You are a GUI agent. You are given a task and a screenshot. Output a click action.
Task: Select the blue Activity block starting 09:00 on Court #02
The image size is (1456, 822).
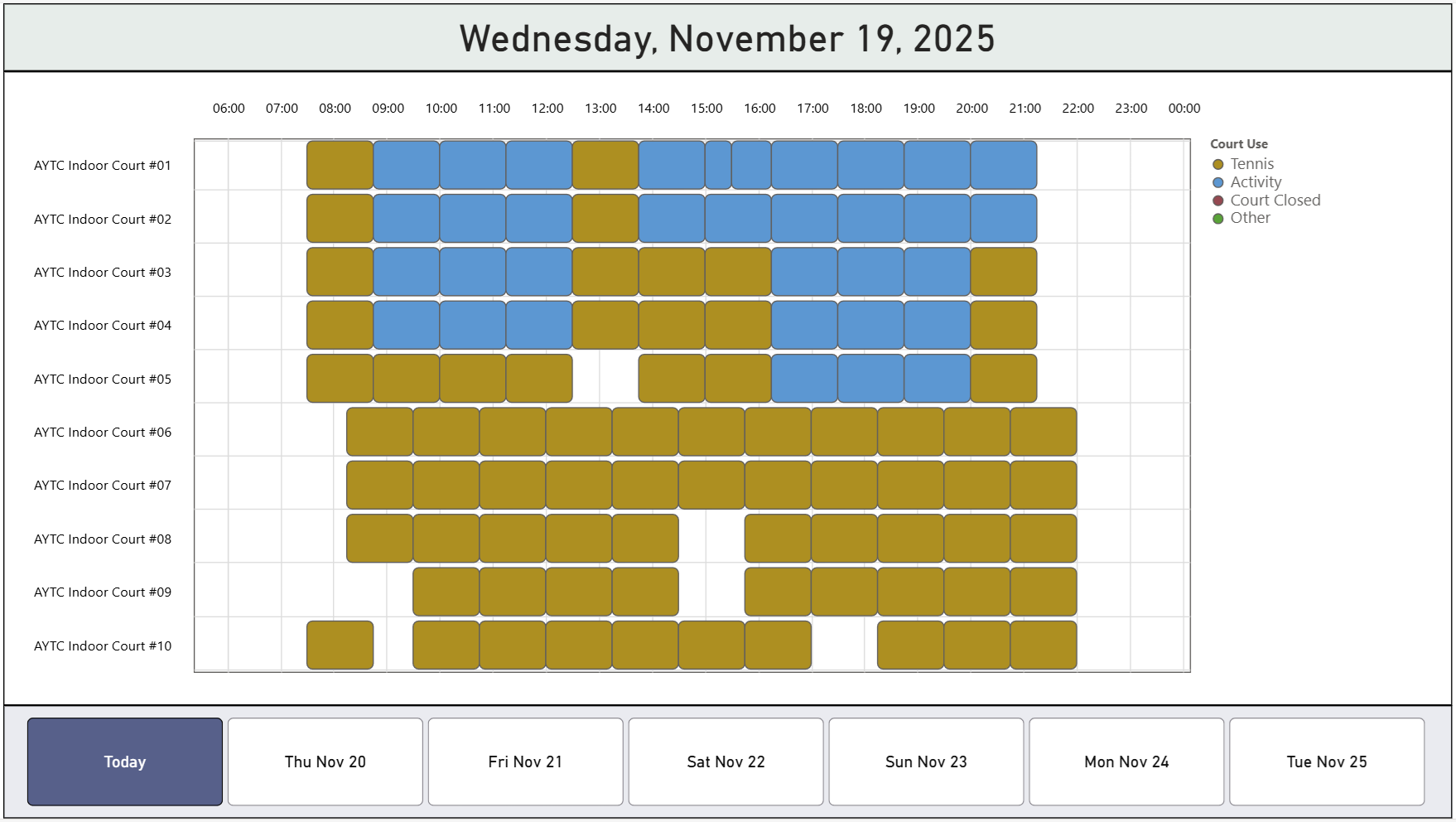tap(406, 218)
